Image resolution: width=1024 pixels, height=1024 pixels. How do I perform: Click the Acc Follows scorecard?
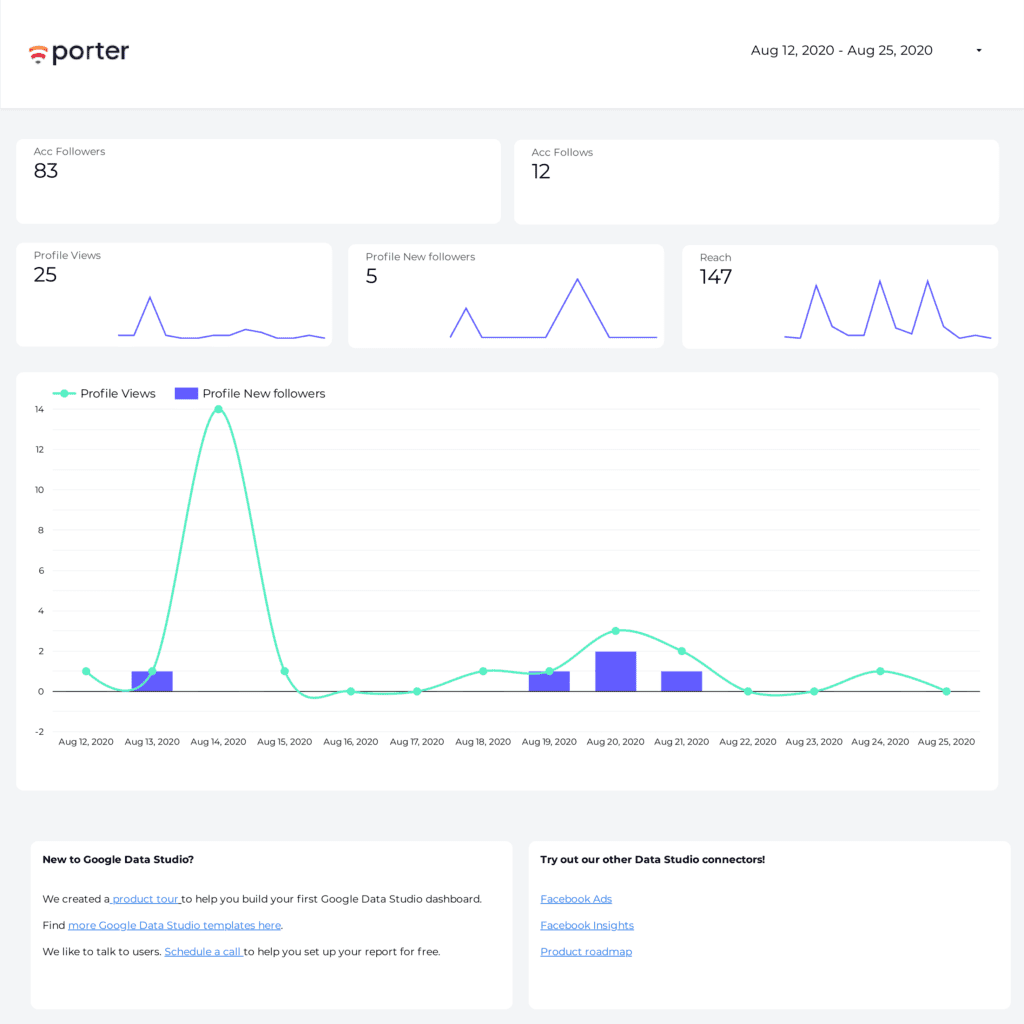(x=756, y=182)
